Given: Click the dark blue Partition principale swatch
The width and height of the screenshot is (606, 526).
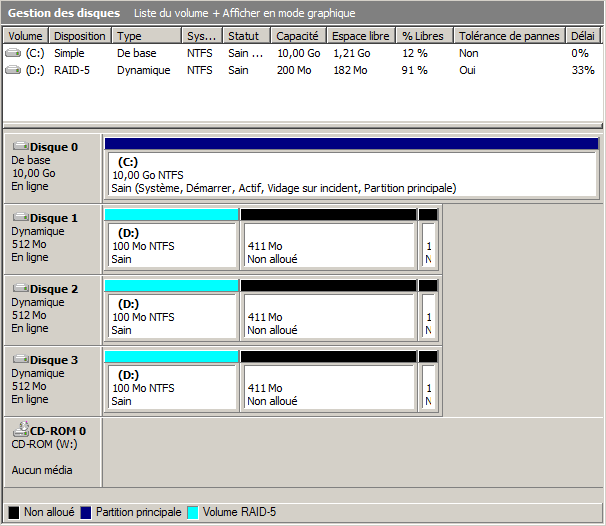Looking at the screenshot, I should coord(86,512).
